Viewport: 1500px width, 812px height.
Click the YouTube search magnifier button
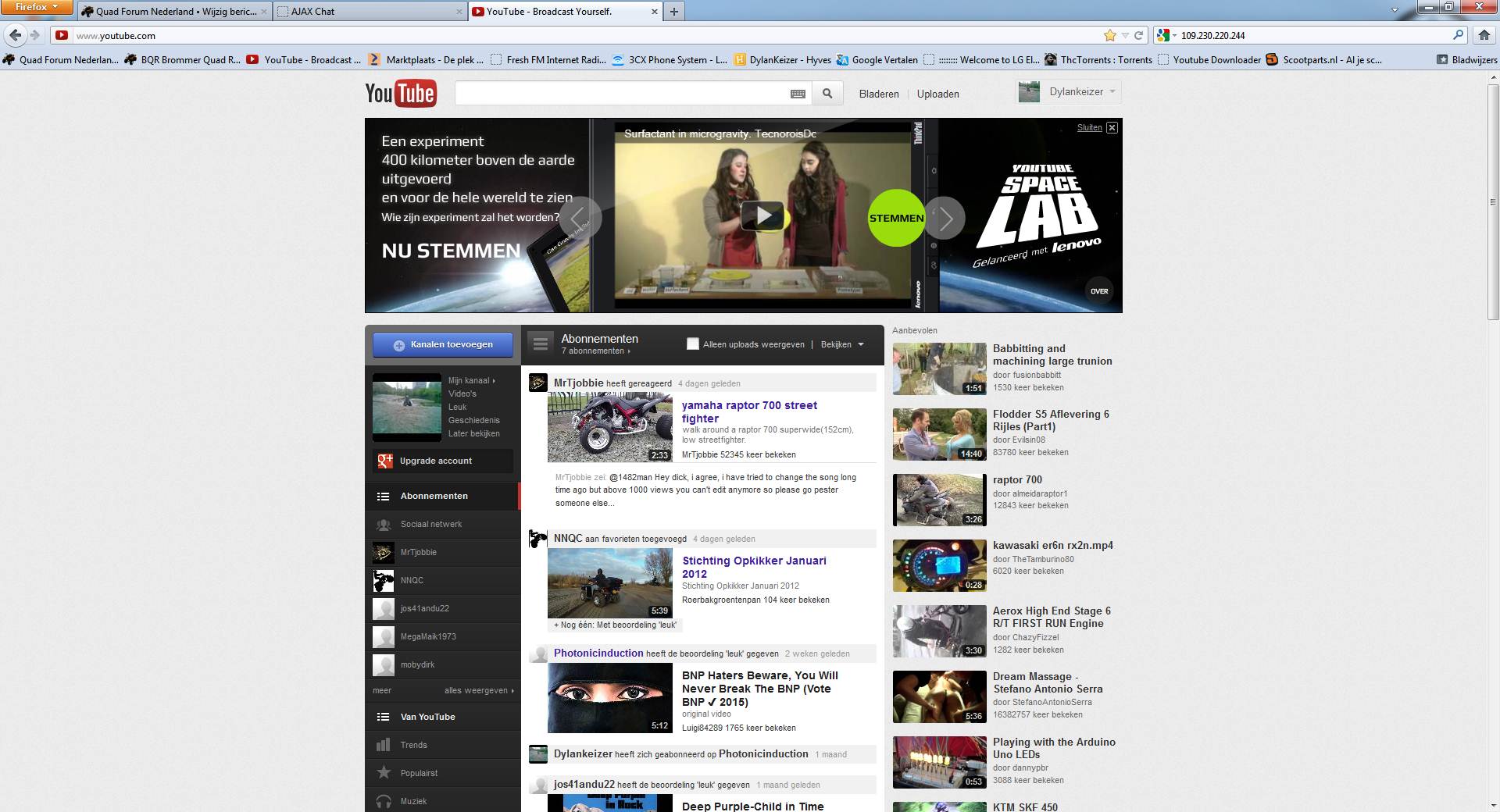827,94
